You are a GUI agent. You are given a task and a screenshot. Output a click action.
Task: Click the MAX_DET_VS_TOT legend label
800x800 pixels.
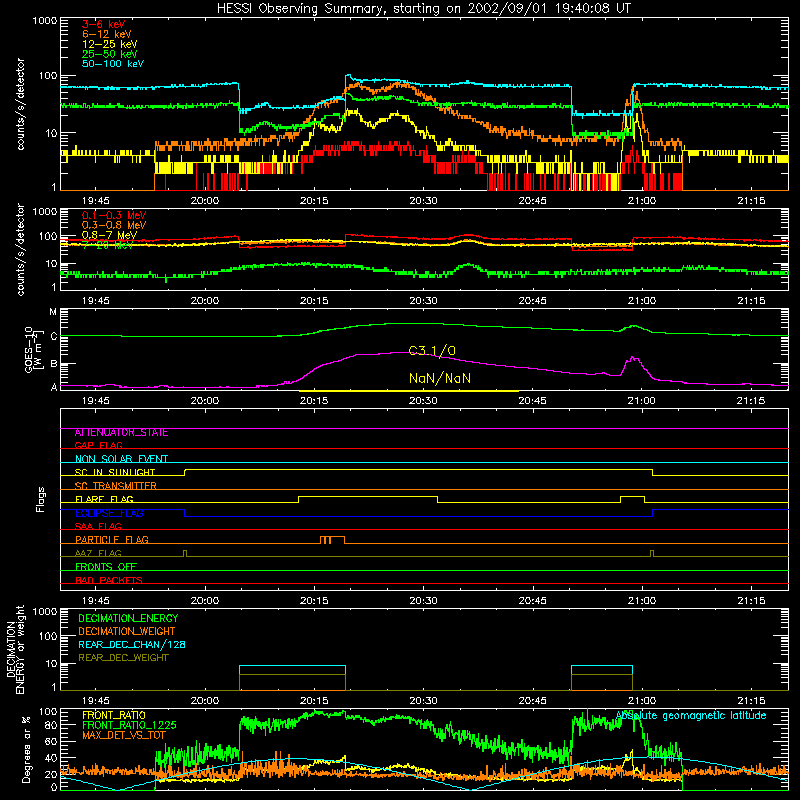[x=124, y=735]
